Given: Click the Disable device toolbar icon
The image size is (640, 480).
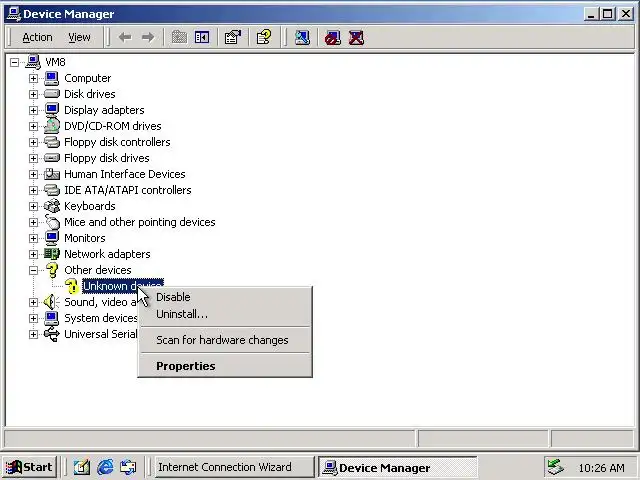Looking at the screenshot, I should tap(333, 38).
